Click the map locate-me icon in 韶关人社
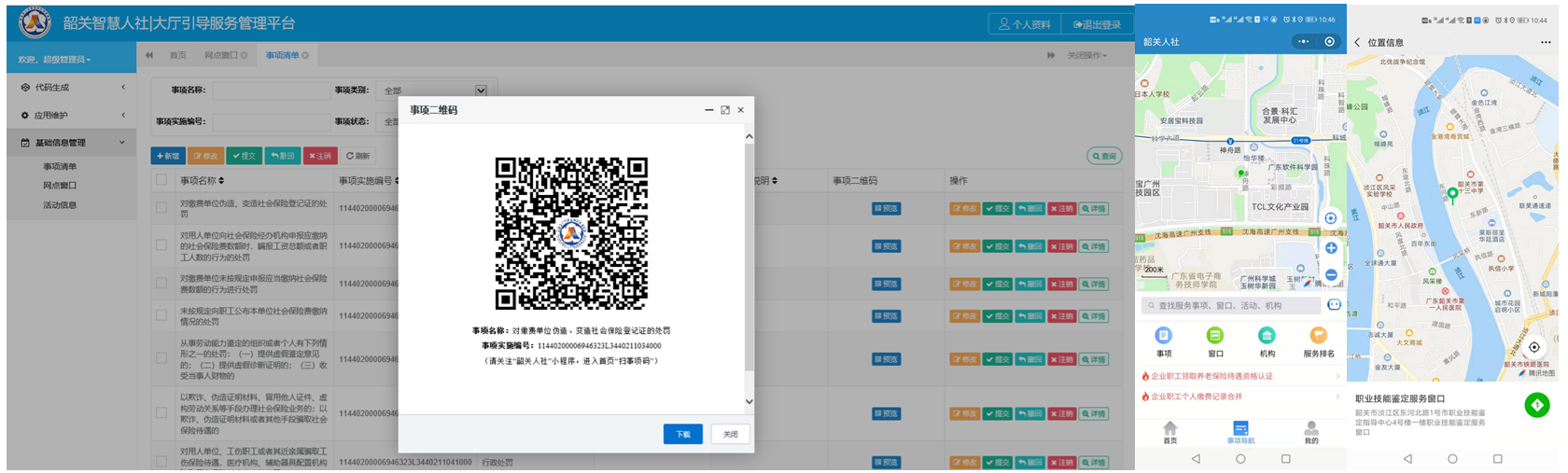The height and width of the screenshot is (473, 1568). tap(1331, 218)
